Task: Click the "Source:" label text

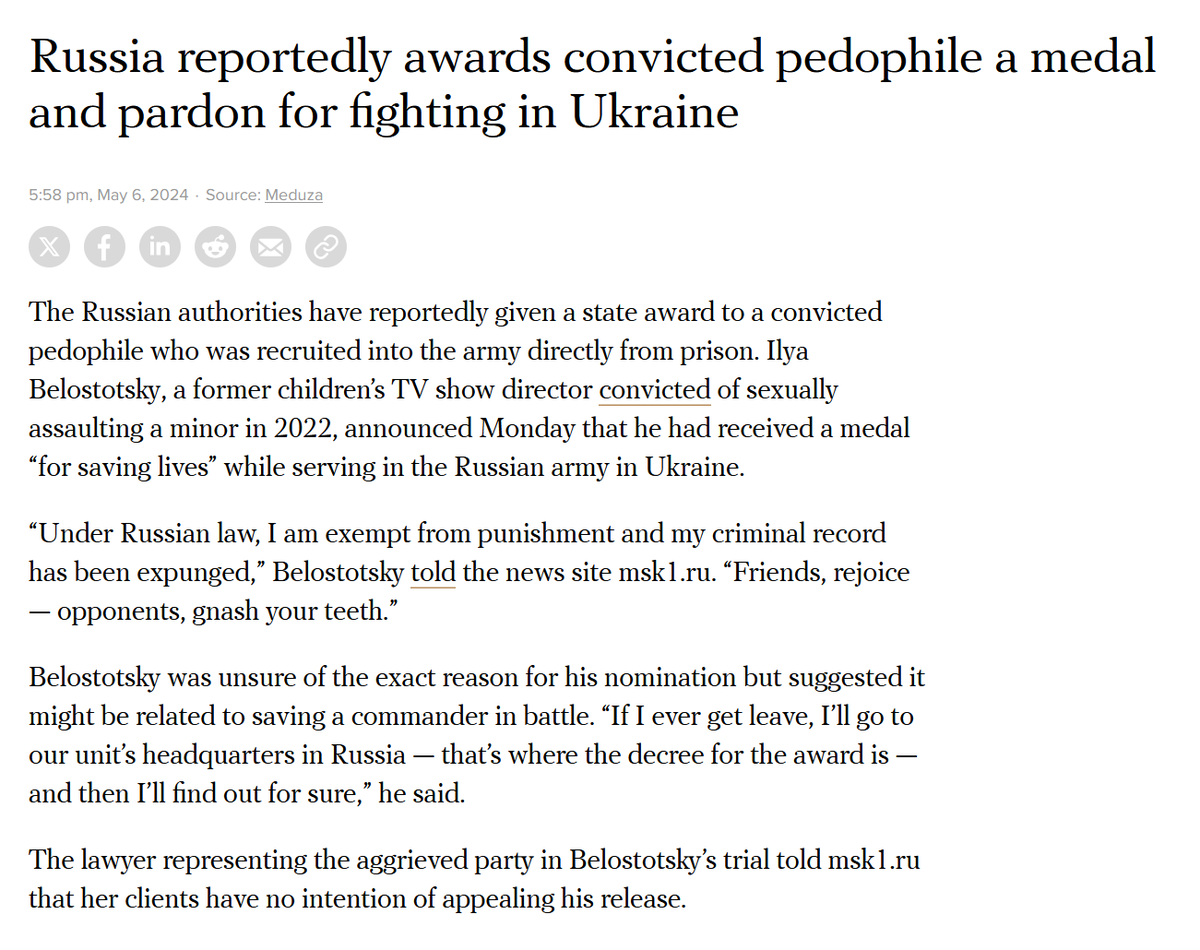Action: coord(232,195)
